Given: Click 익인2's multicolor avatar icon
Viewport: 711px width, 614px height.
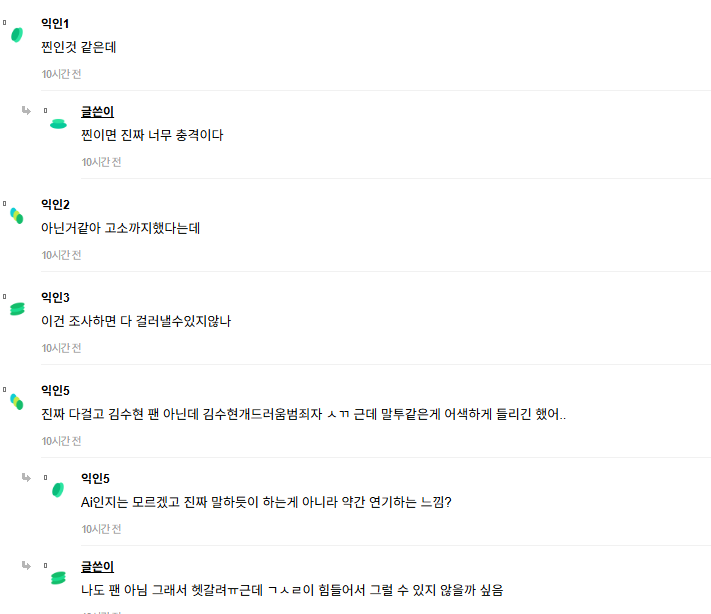Looking at the screenshot, I should point(17,216).
